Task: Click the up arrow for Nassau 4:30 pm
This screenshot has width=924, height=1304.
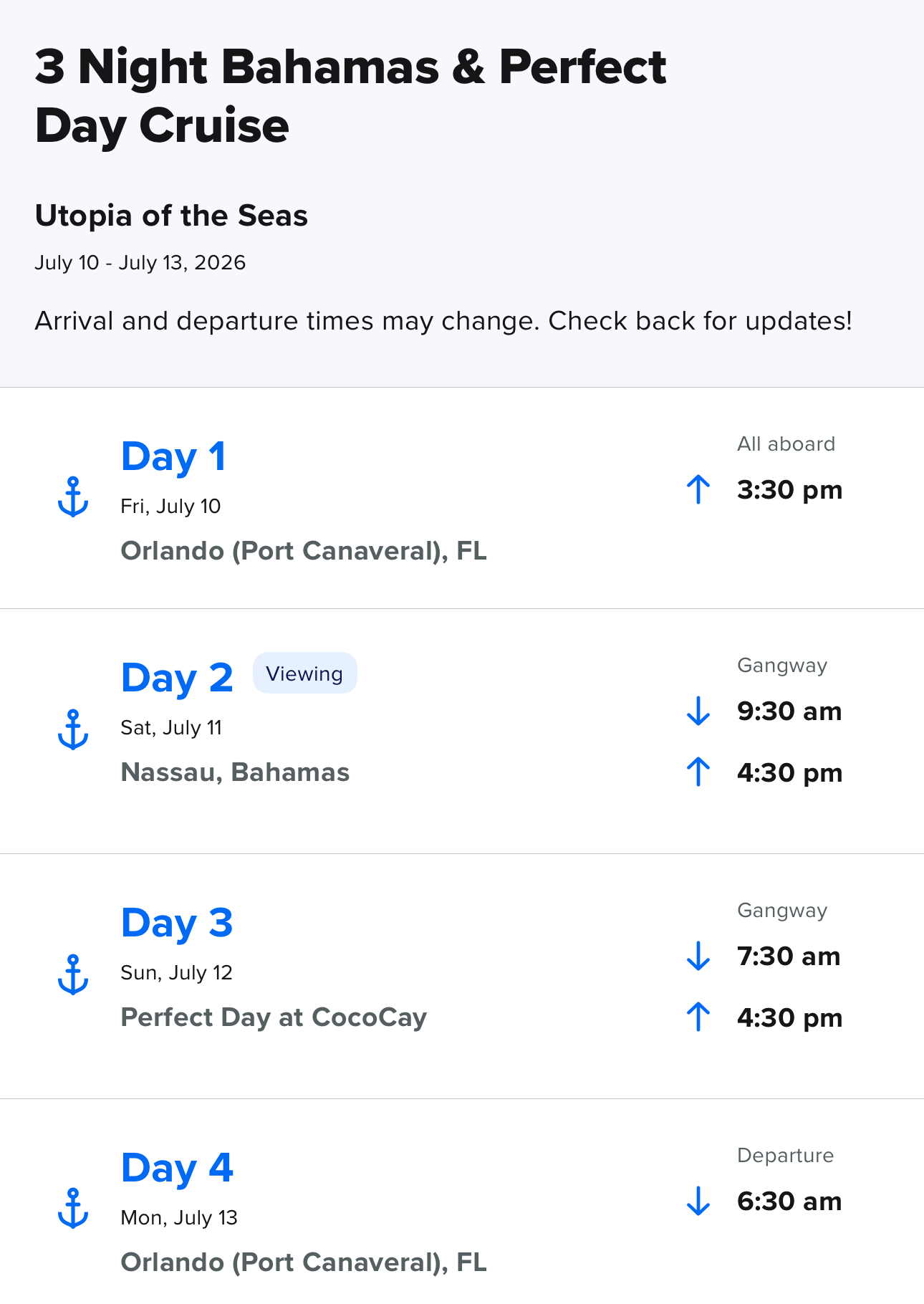Action: coord(698,772)
